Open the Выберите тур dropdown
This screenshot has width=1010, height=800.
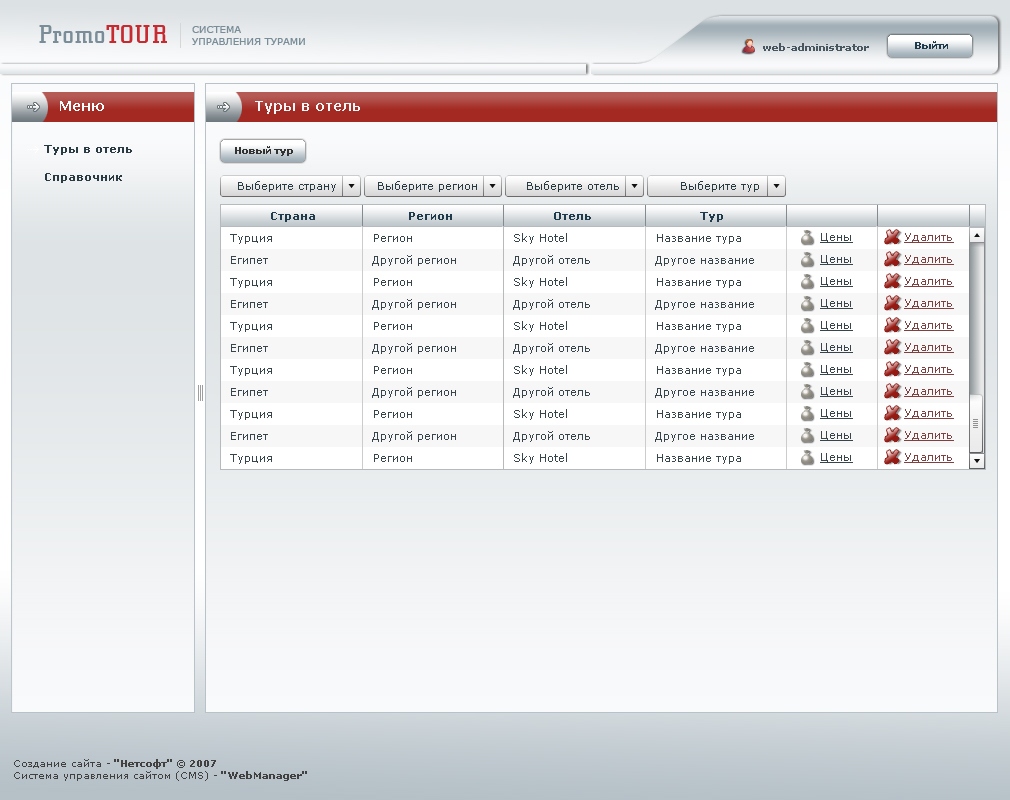point(716,186)
